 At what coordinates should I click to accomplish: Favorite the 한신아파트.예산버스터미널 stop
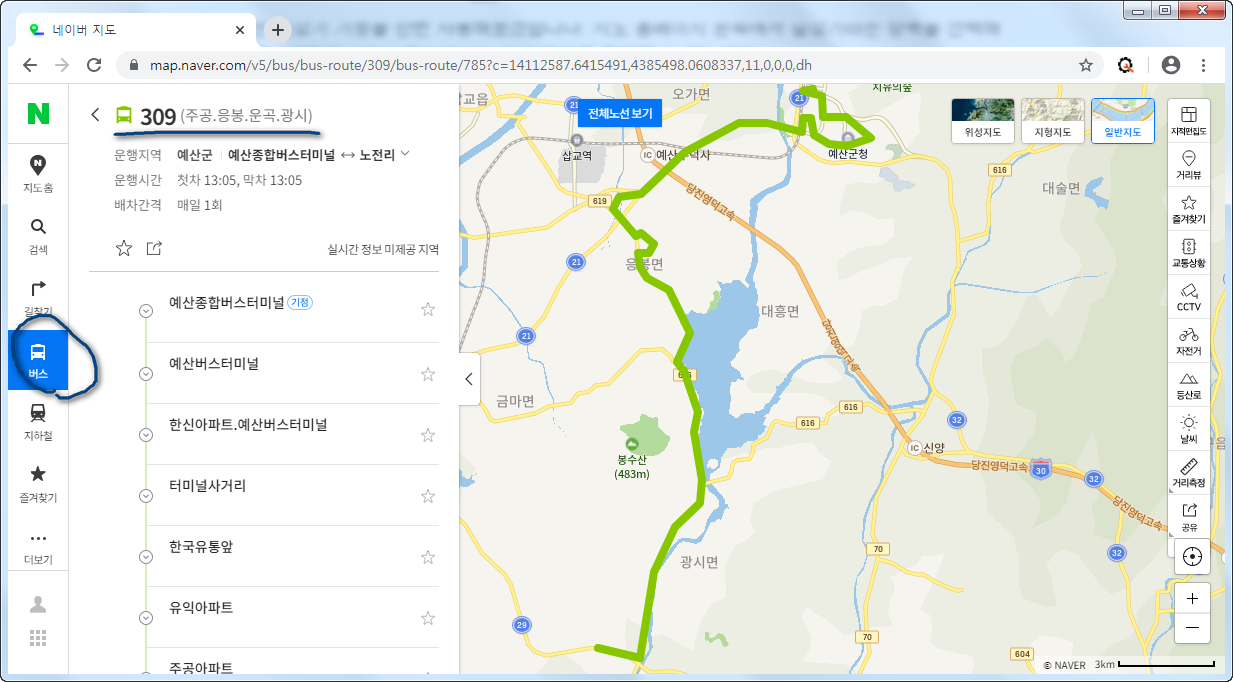pyautogui.click(x=428, y=435)
